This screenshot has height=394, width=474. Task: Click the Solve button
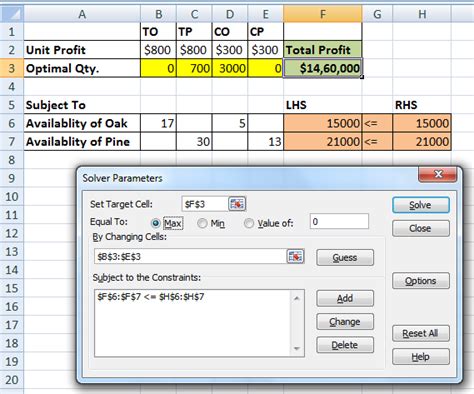point(421,205)
